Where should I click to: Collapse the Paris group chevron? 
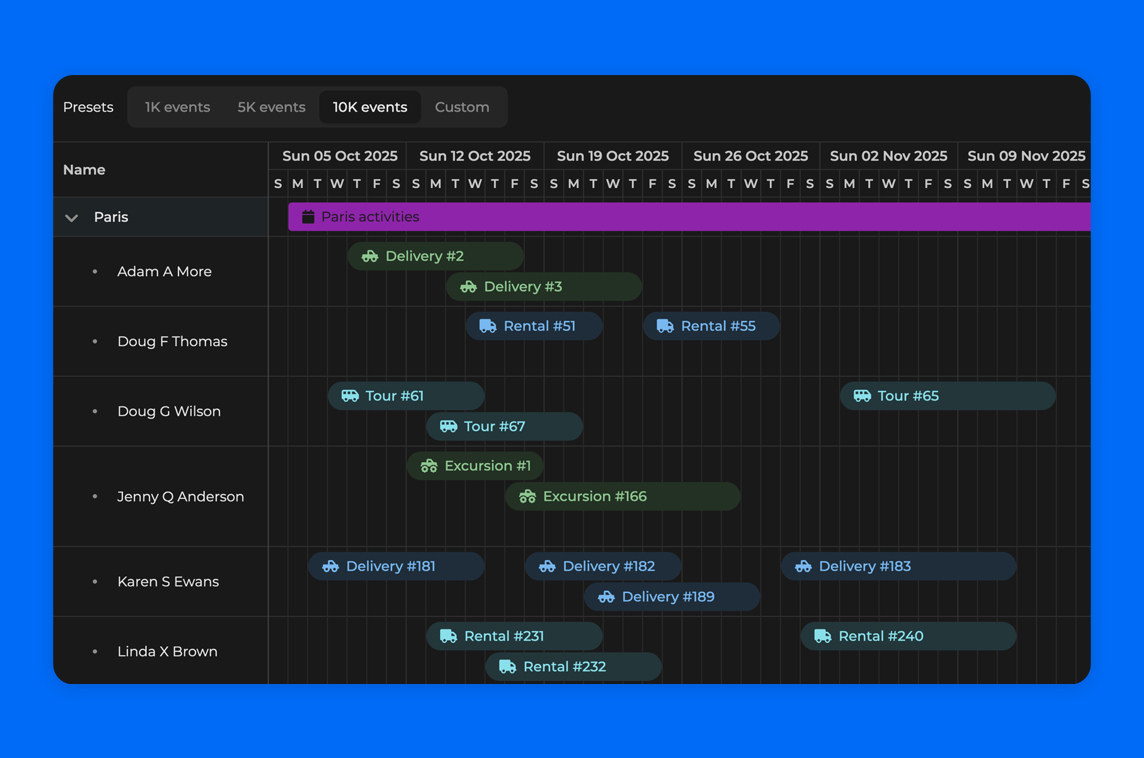click(71, 218)
